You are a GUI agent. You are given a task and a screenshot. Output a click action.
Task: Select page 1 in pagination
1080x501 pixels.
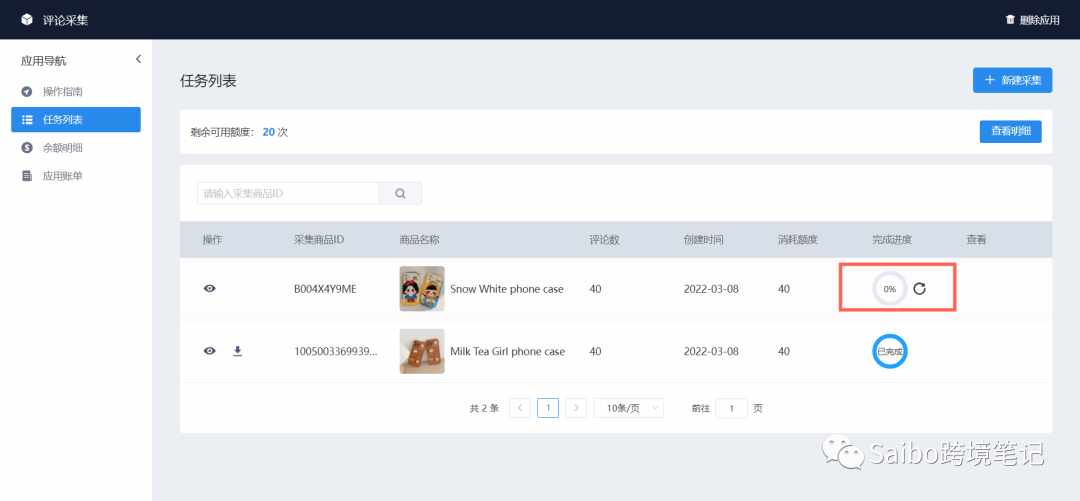pyautogui.click(x=548, y=408)
